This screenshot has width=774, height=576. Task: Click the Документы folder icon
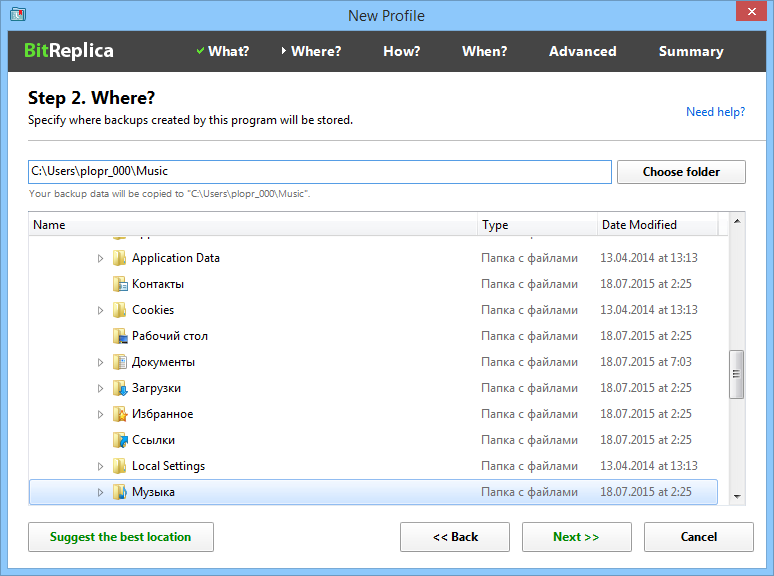(119, 362)
